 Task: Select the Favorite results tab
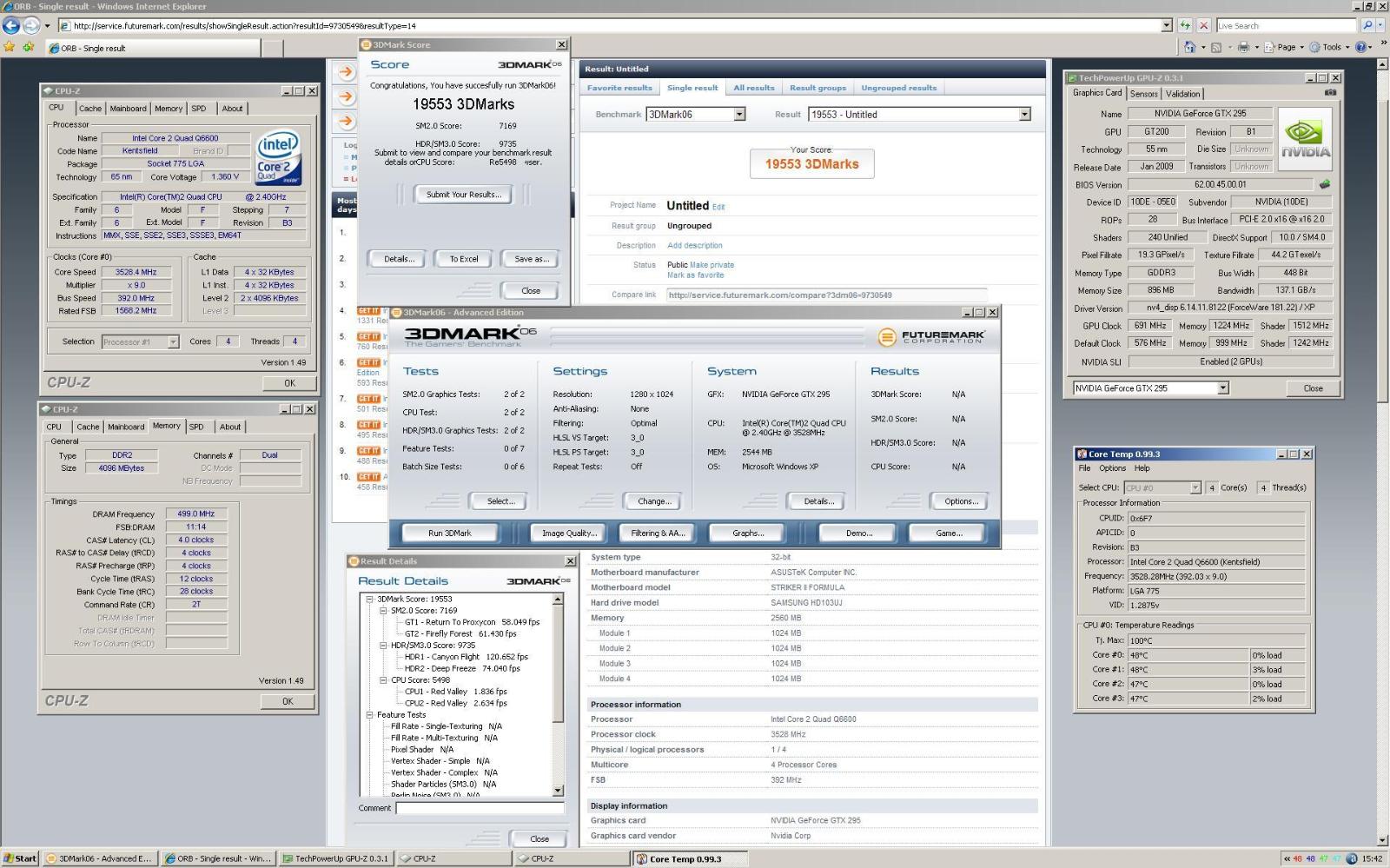click(619, 88)
